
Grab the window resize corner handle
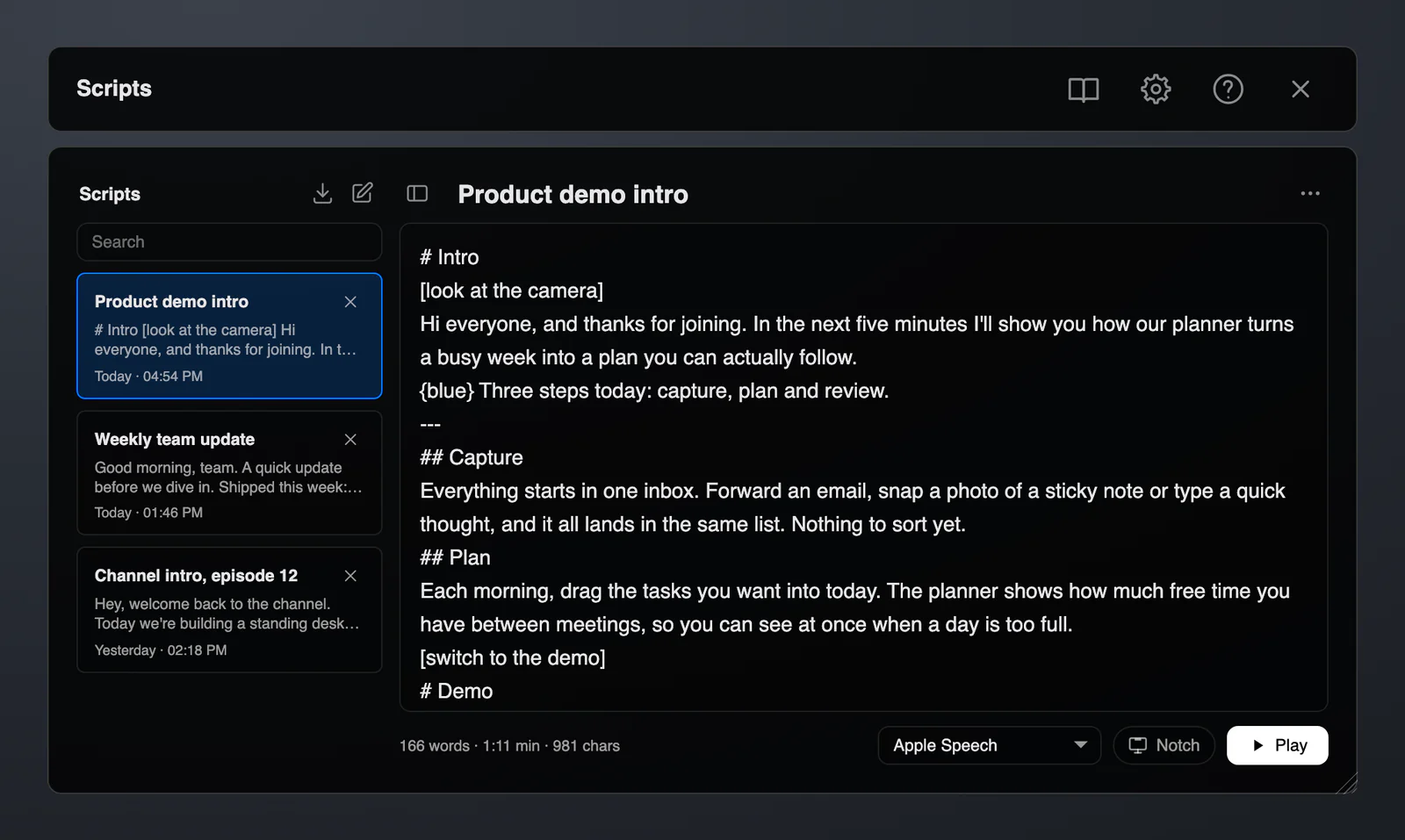(1347, 783)
